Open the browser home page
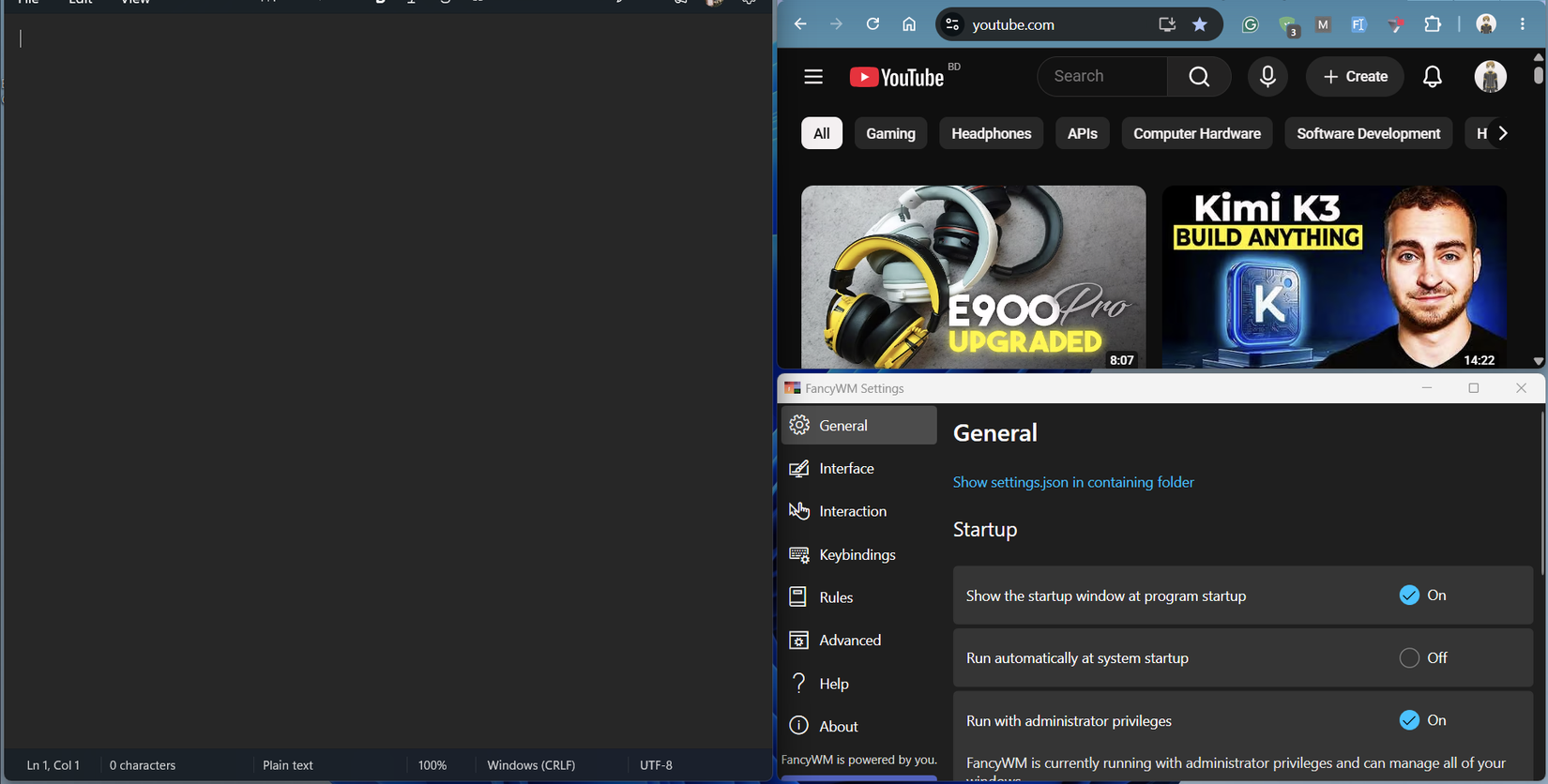This screenshot has width=1548, height=784. tap(909, 25)
